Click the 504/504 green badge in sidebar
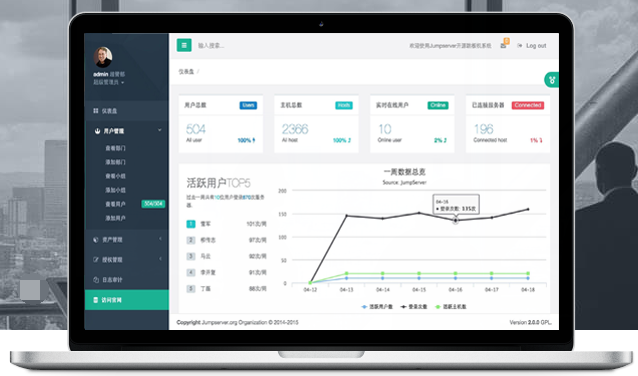 (153, 203)
